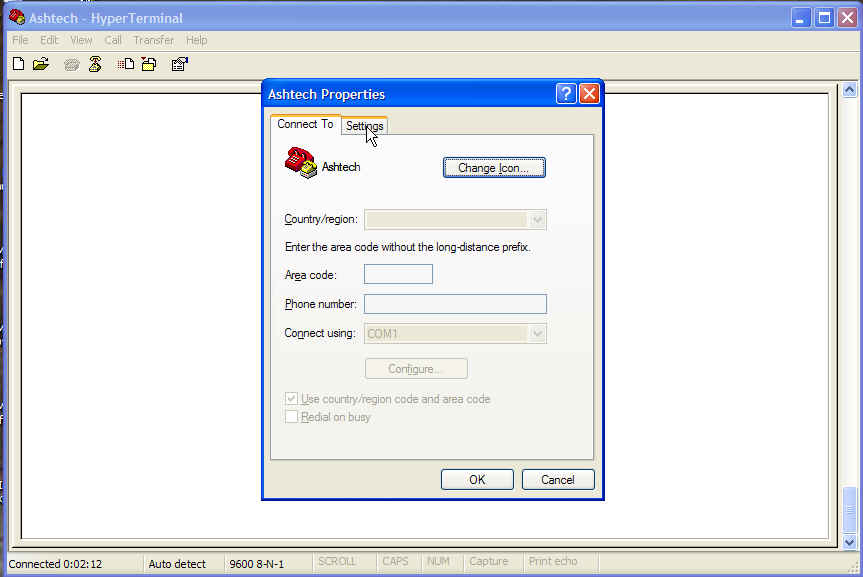Click the Properties toolbar icon
This screenshot has height=577, width=863.
click(x=179, y=64)
